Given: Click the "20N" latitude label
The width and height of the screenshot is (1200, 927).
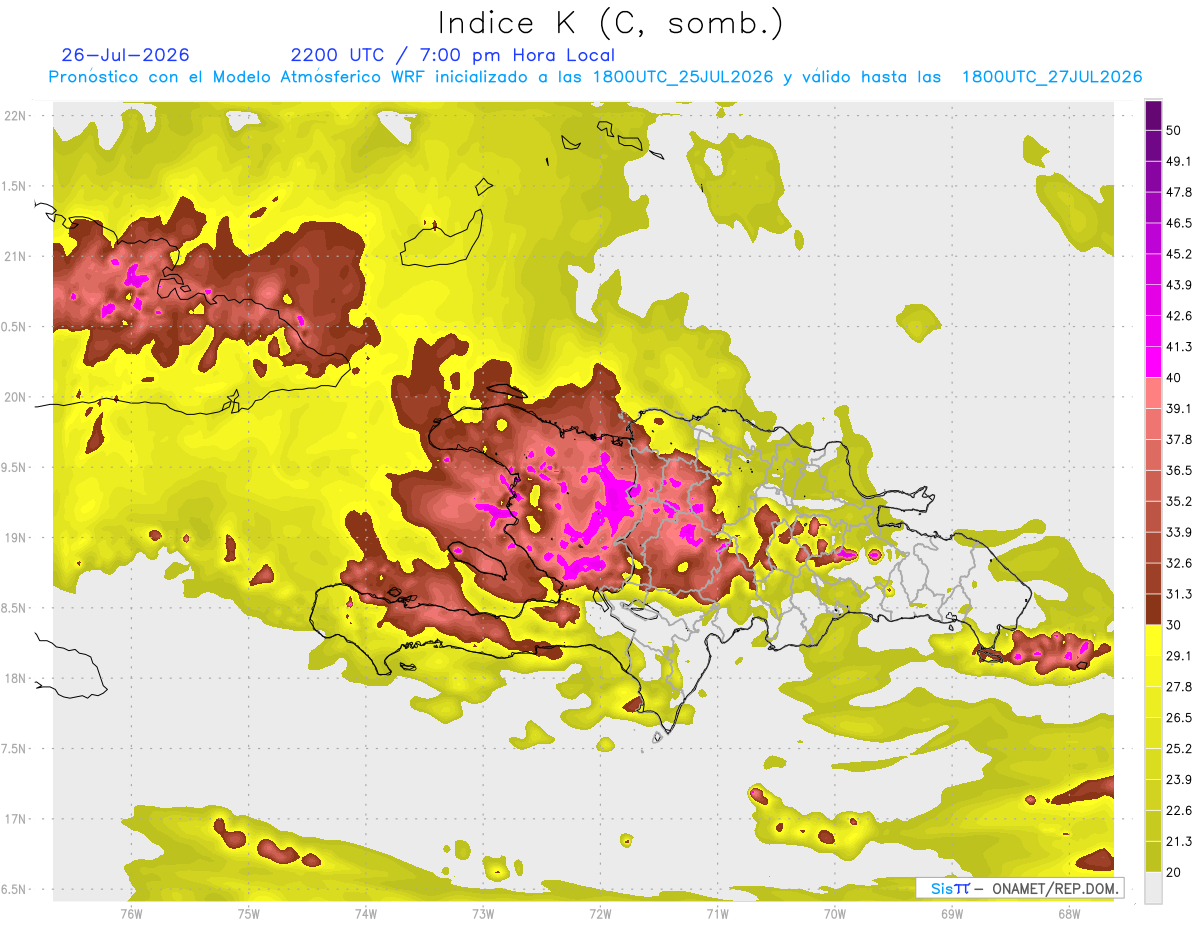Looking at the screenshot, I should [x=17, y=397].
